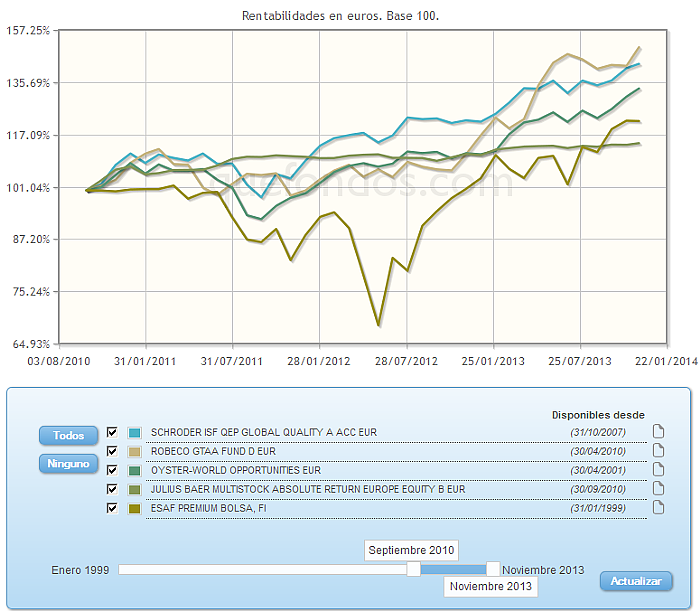Click the Noviembre 2013 tooltip below slider
This screenshot has width=700, height=611.
[491, 586]
